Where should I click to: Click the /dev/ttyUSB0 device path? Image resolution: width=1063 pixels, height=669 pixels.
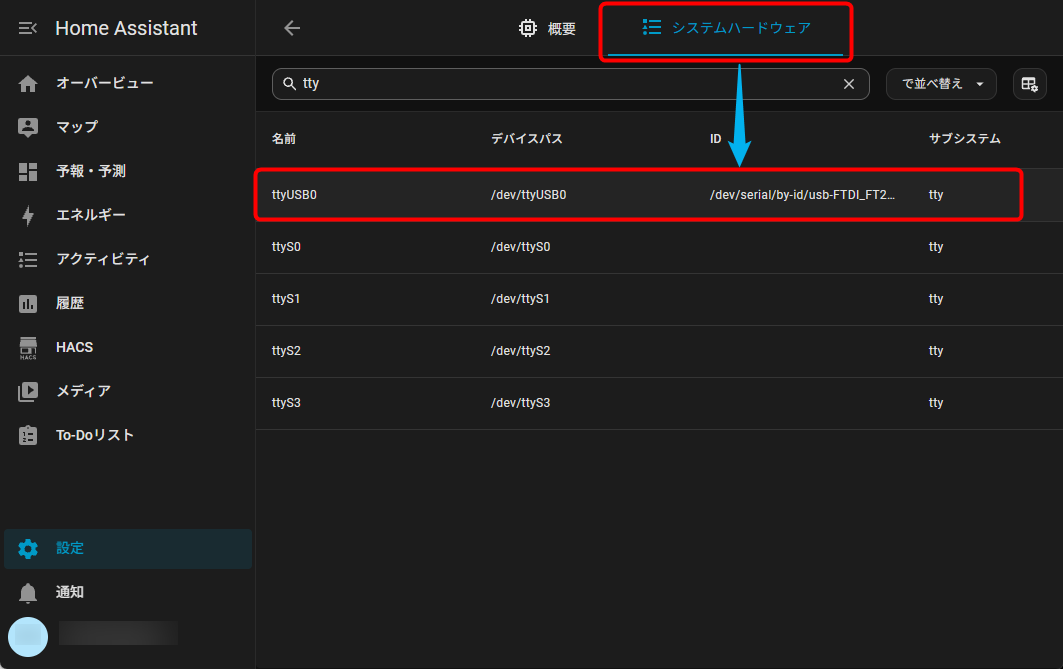pyautogui.click(x=528, y=195)
